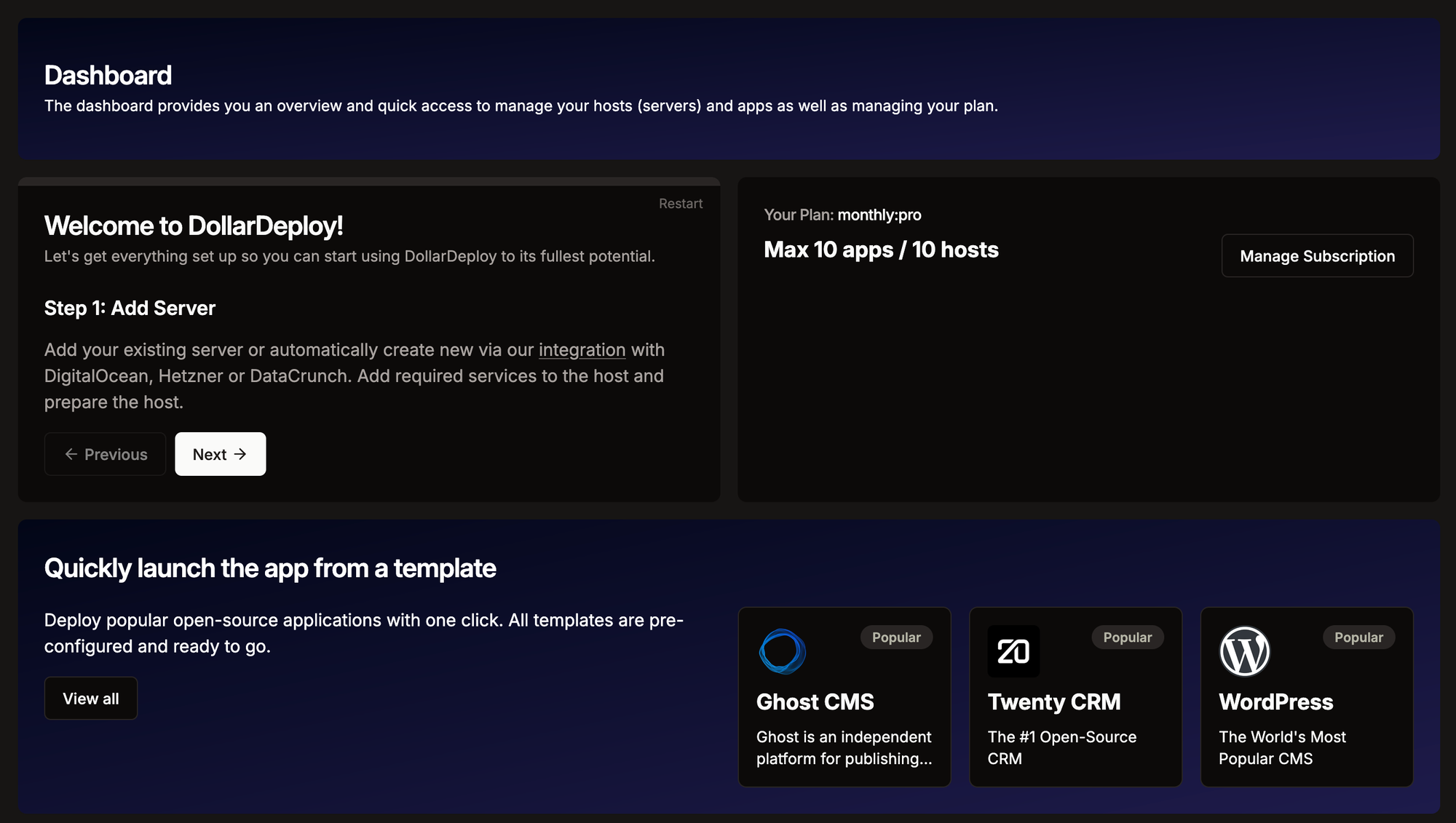Screen dimensions: 1456x823
Task: Click the Ghost CMS logo icon
Action: 783,651
